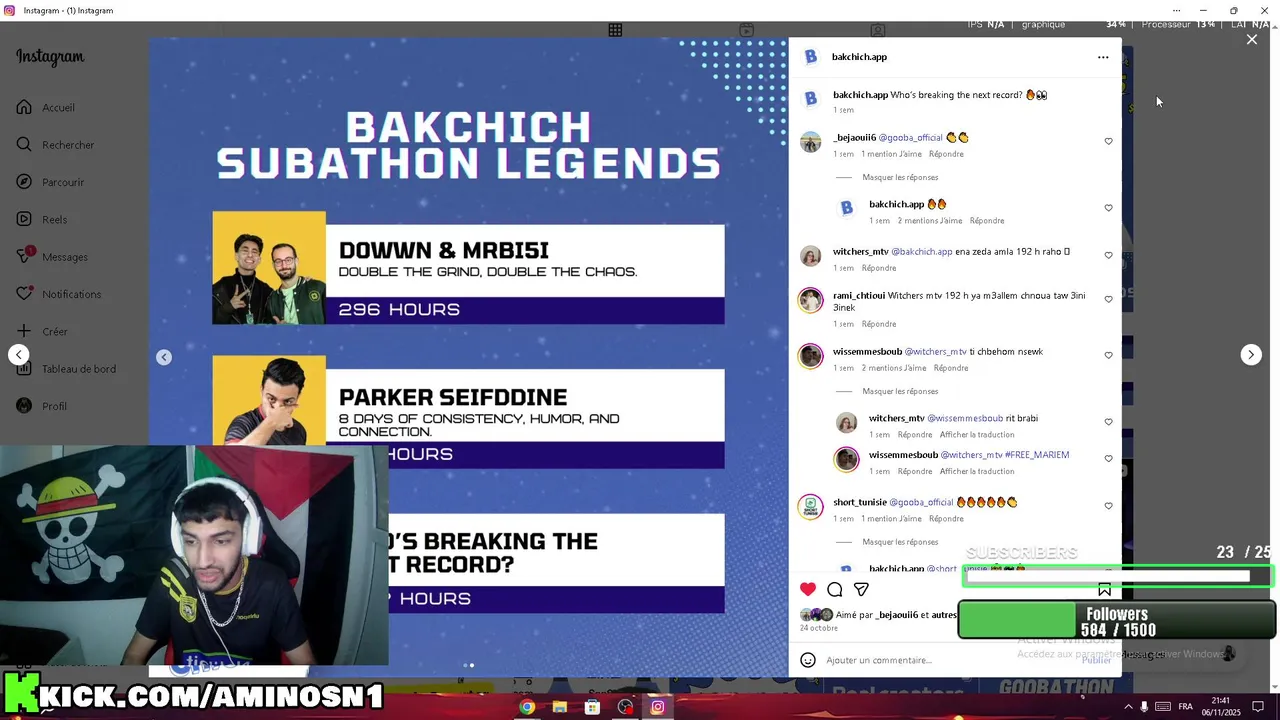Open Rechercher in the sidebar

click(55, 145)
